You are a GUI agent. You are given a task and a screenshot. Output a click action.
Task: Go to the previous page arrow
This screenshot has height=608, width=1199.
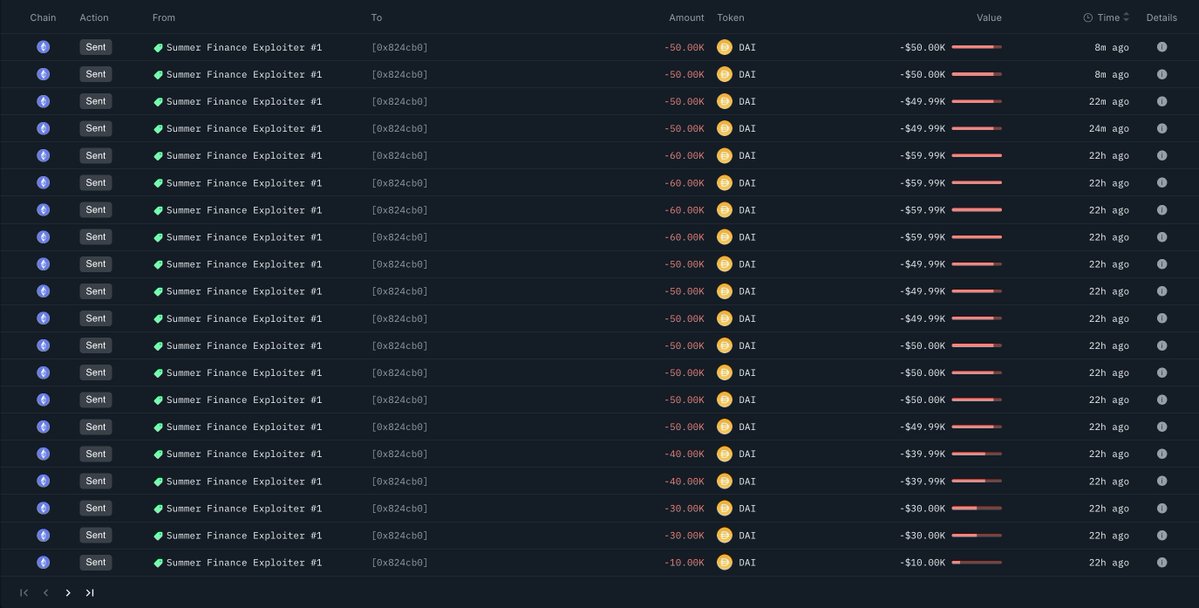(x=46, y=593)
